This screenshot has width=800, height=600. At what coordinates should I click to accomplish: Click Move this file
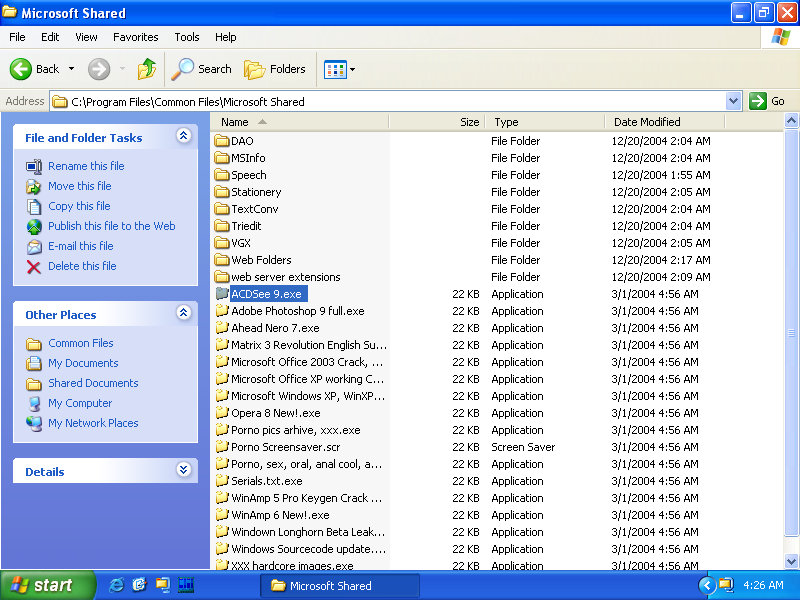(x=80, y=186)
